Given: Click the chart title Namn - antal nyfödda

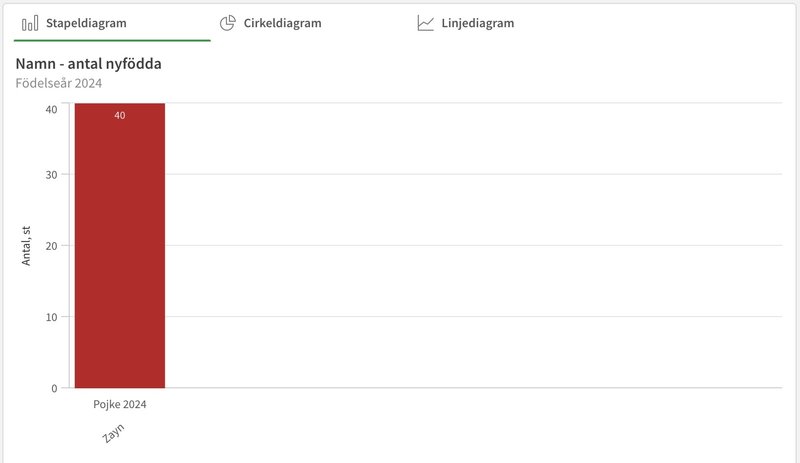Looking at the screenshot, I should click(88, 64).
